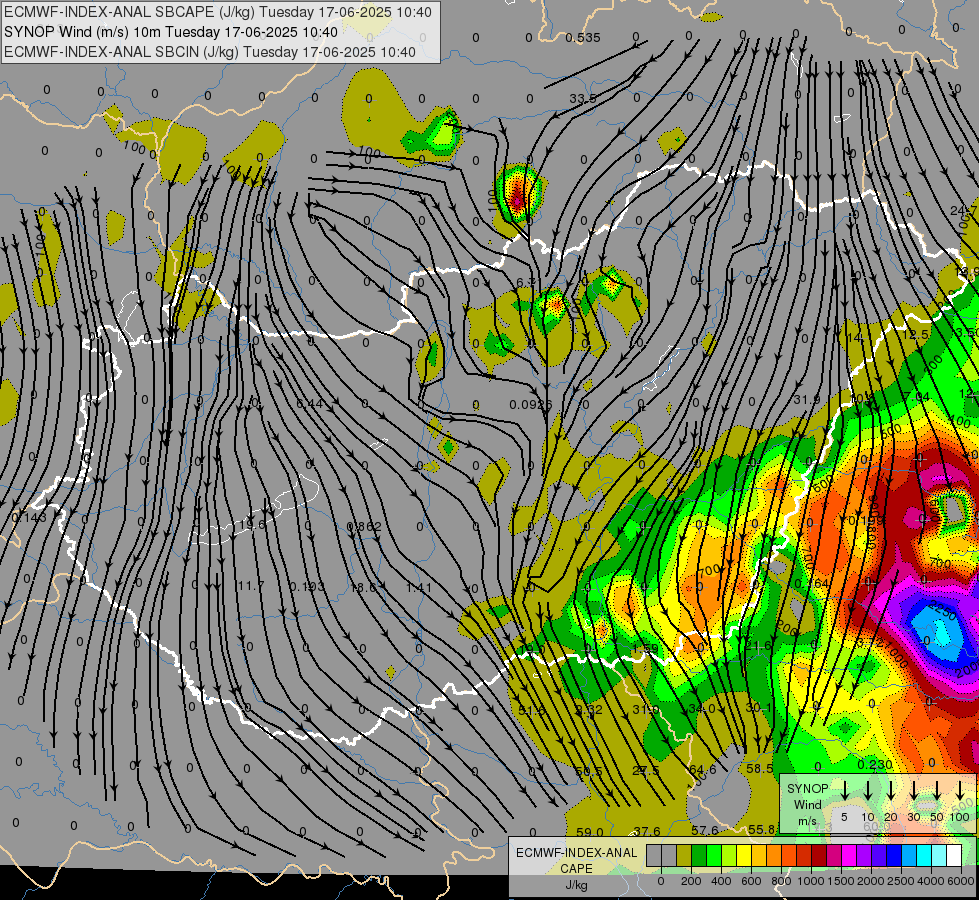Click the 20 m/s wind arrow in legend
Image resolution: width=979 pixels, height=900 pixels.
click(891, 790)
